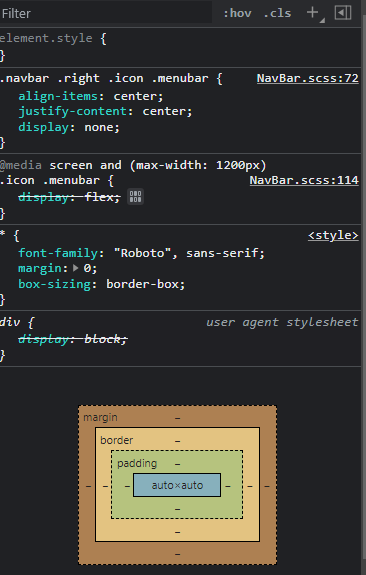Add a new style rule with plus icon
Viewport: 366px width, 575px height.
[x=312, y=12]
